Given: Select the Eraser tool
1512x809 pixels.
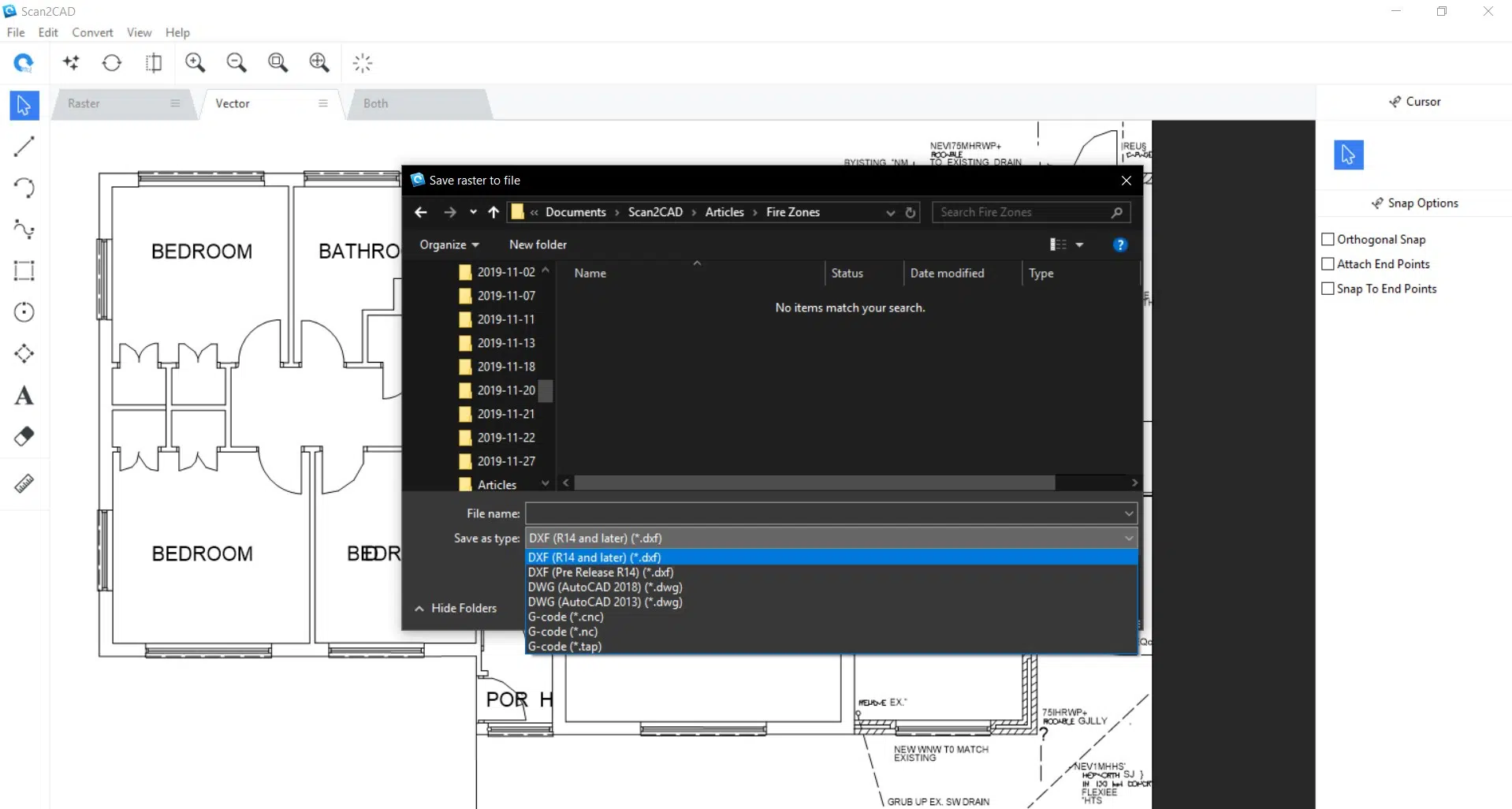Looking at the screenshot, I should point(24,436).
